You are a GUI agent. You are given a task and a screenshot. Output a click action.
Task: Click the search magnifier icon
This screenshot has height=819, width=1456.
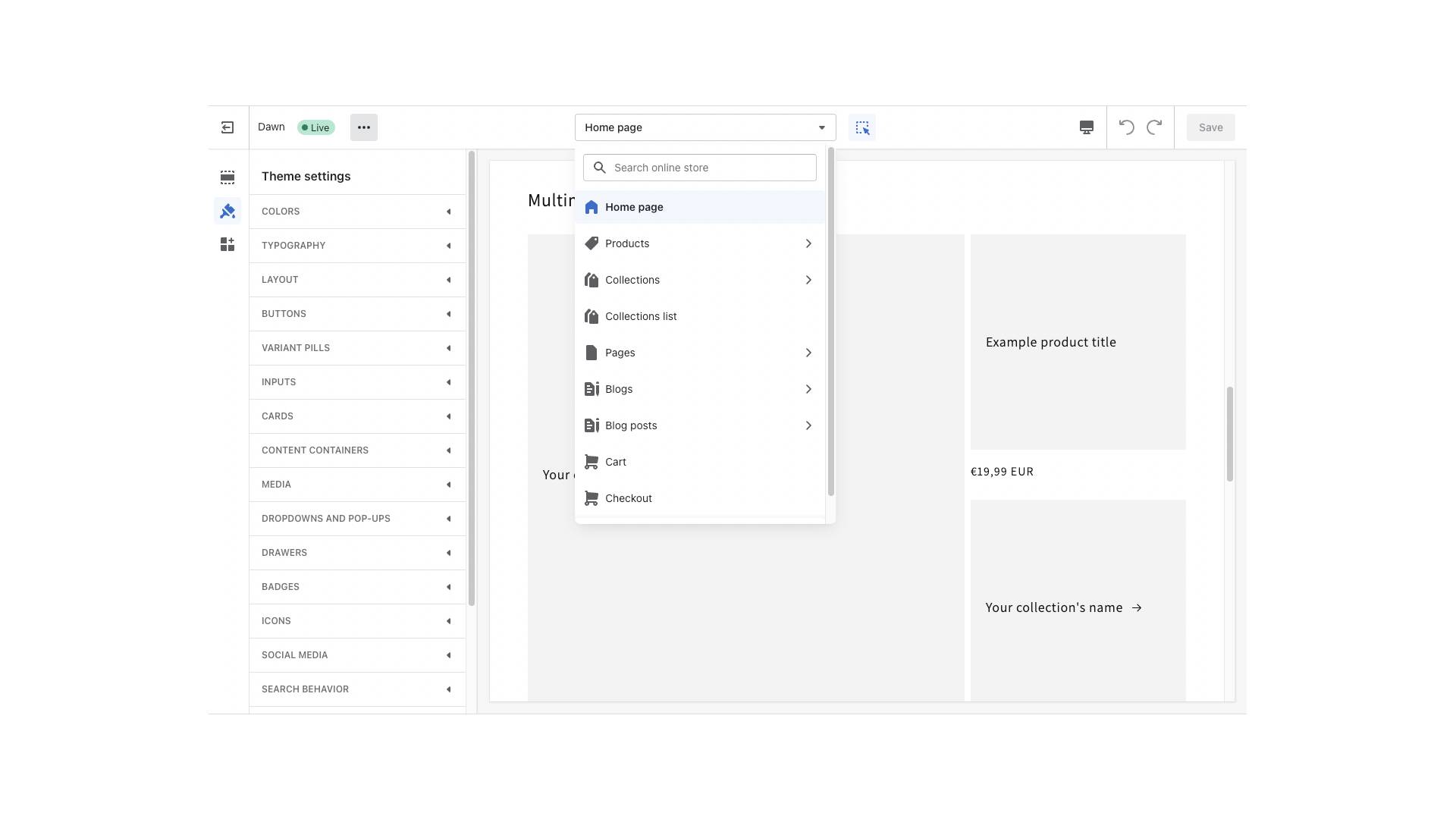tap(600, 168)
